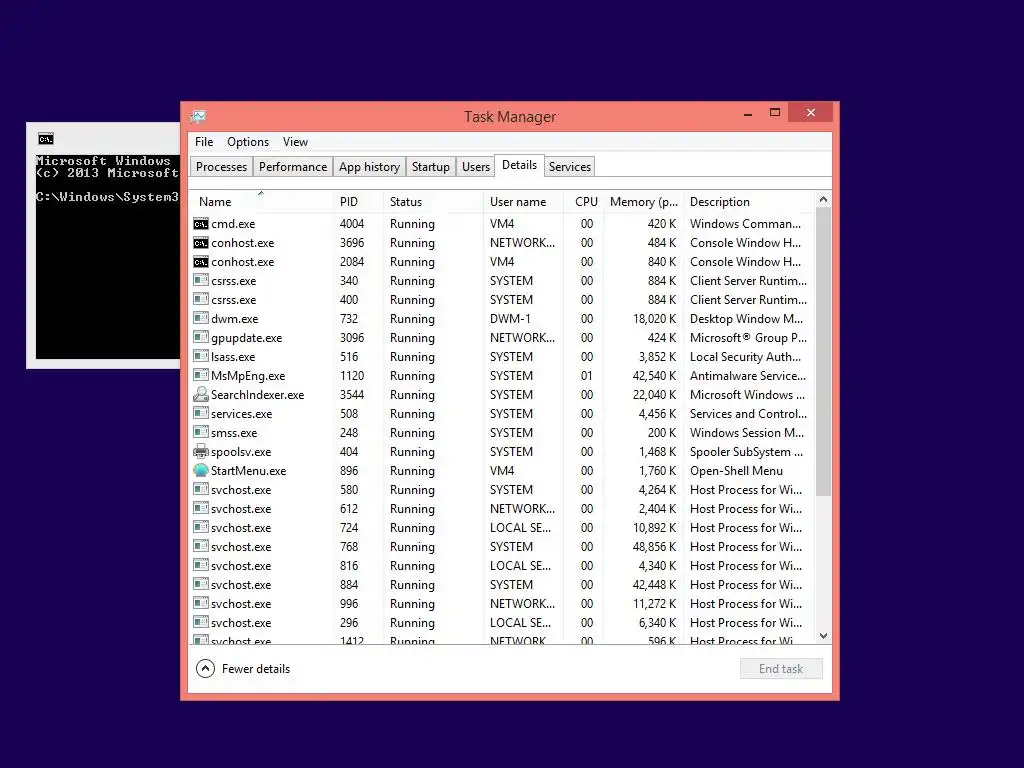Click the svchost.exe icon for PID 816
This screenshot has height=768, width=1024.
(200, 565)
